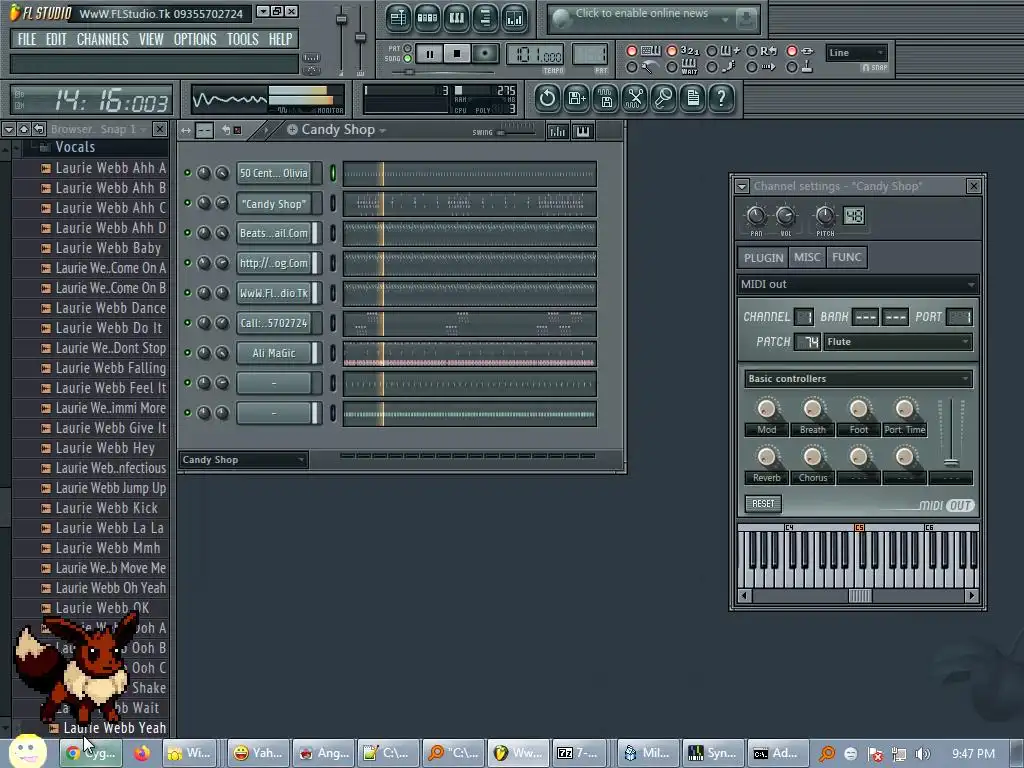This screenshot has width=1024, height=768.
Task: Select SONG mode radio light
Action: coord(408,59)
